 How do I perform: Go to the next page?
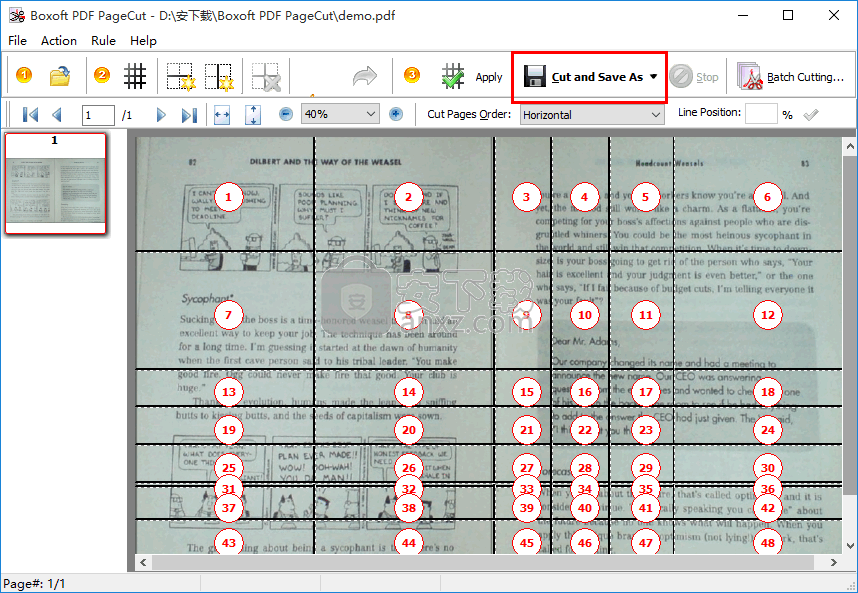(x=161, y=115)
